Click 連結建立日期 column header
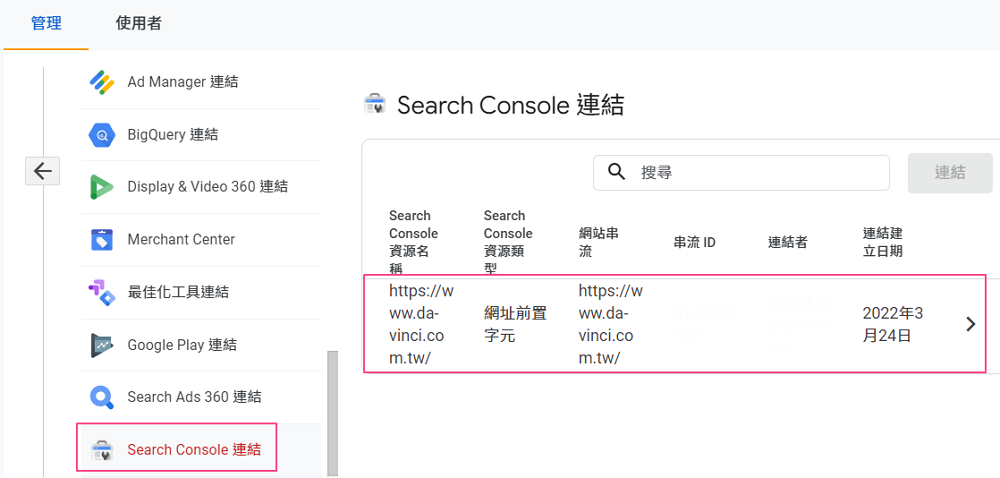Viewport: 1000px width, 478px height. click(883, 242)
